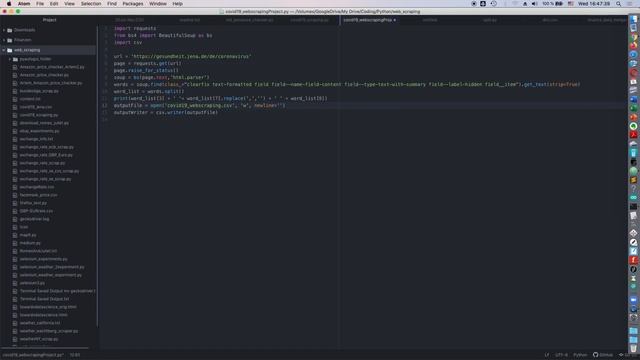Click the file icon beside medium.py
This screenshot has height=360, width=640.
click(15, 243)
